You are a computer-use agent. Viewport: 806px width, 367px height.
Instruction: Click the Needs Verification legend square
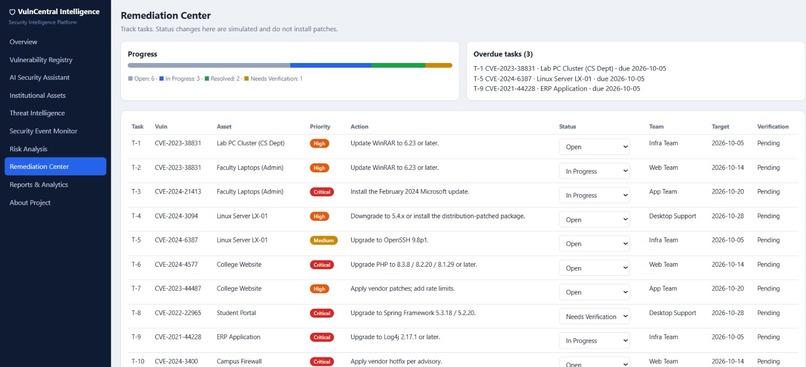point(246,79)
